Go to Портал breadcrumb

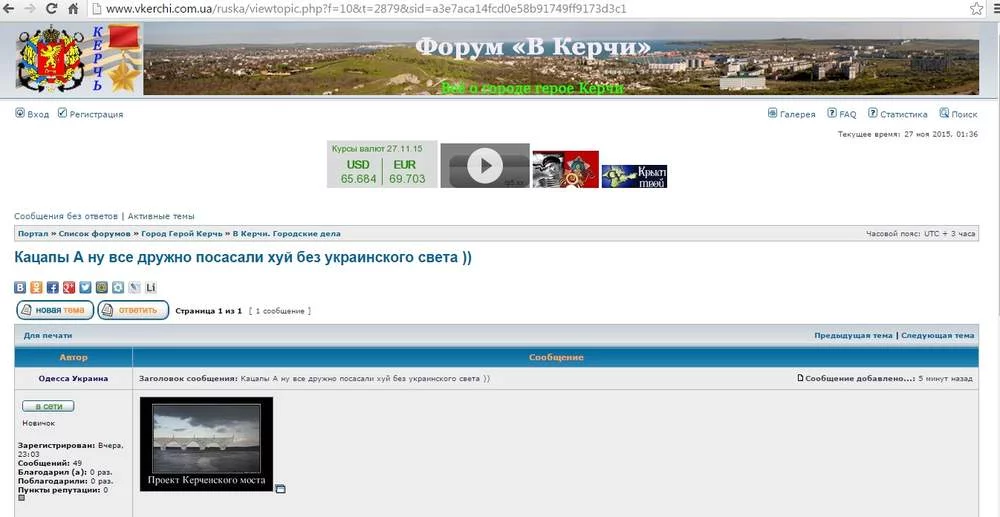click(x=33, y=234)
